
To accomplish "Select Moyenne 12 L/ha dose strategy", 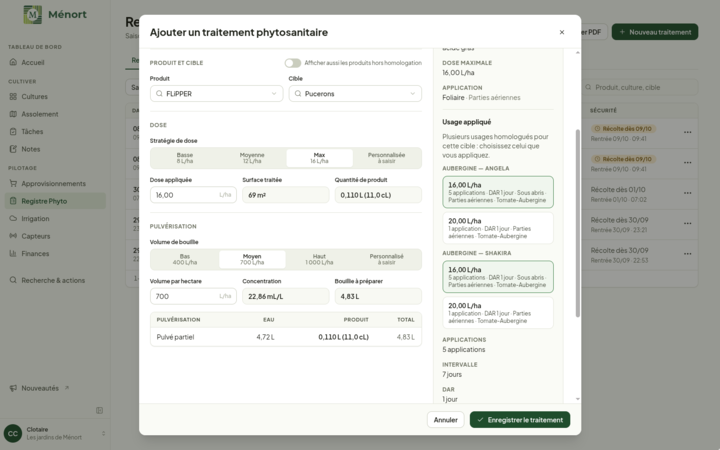I will [x=252, y=158].
